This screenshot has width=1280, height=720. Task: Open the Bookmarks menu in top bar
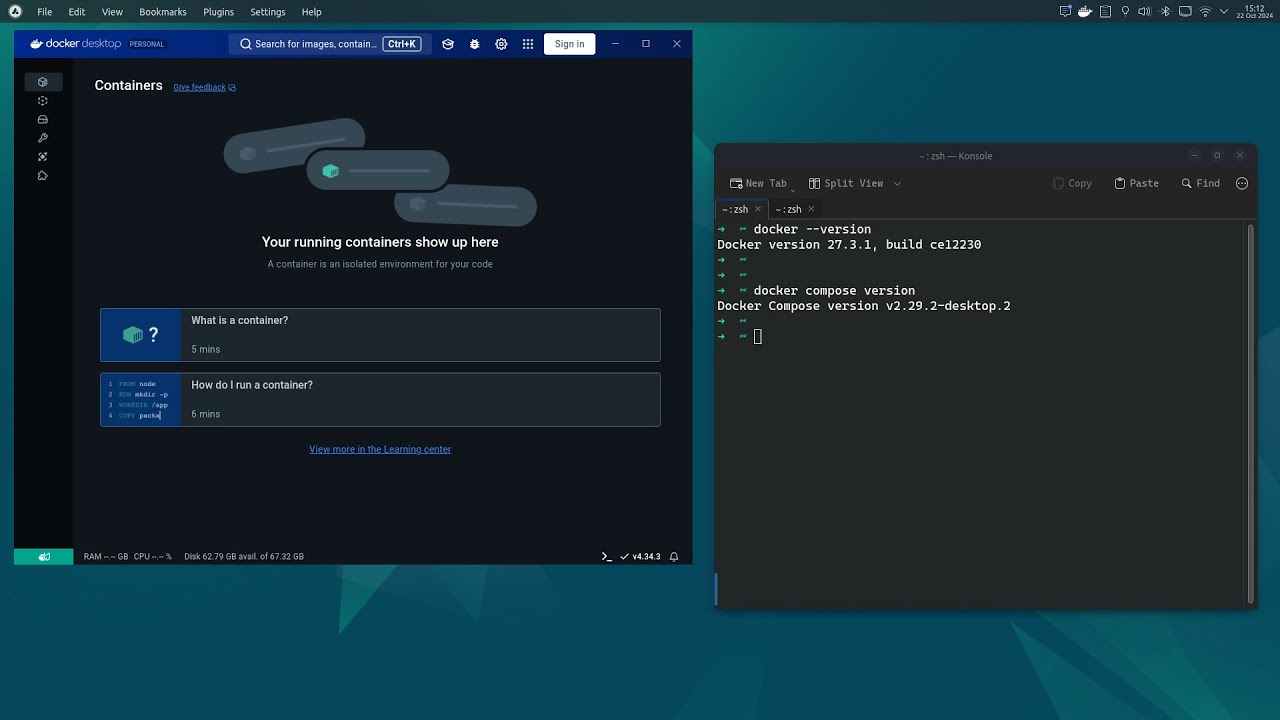pyautogui.click(x=163, y=12)
